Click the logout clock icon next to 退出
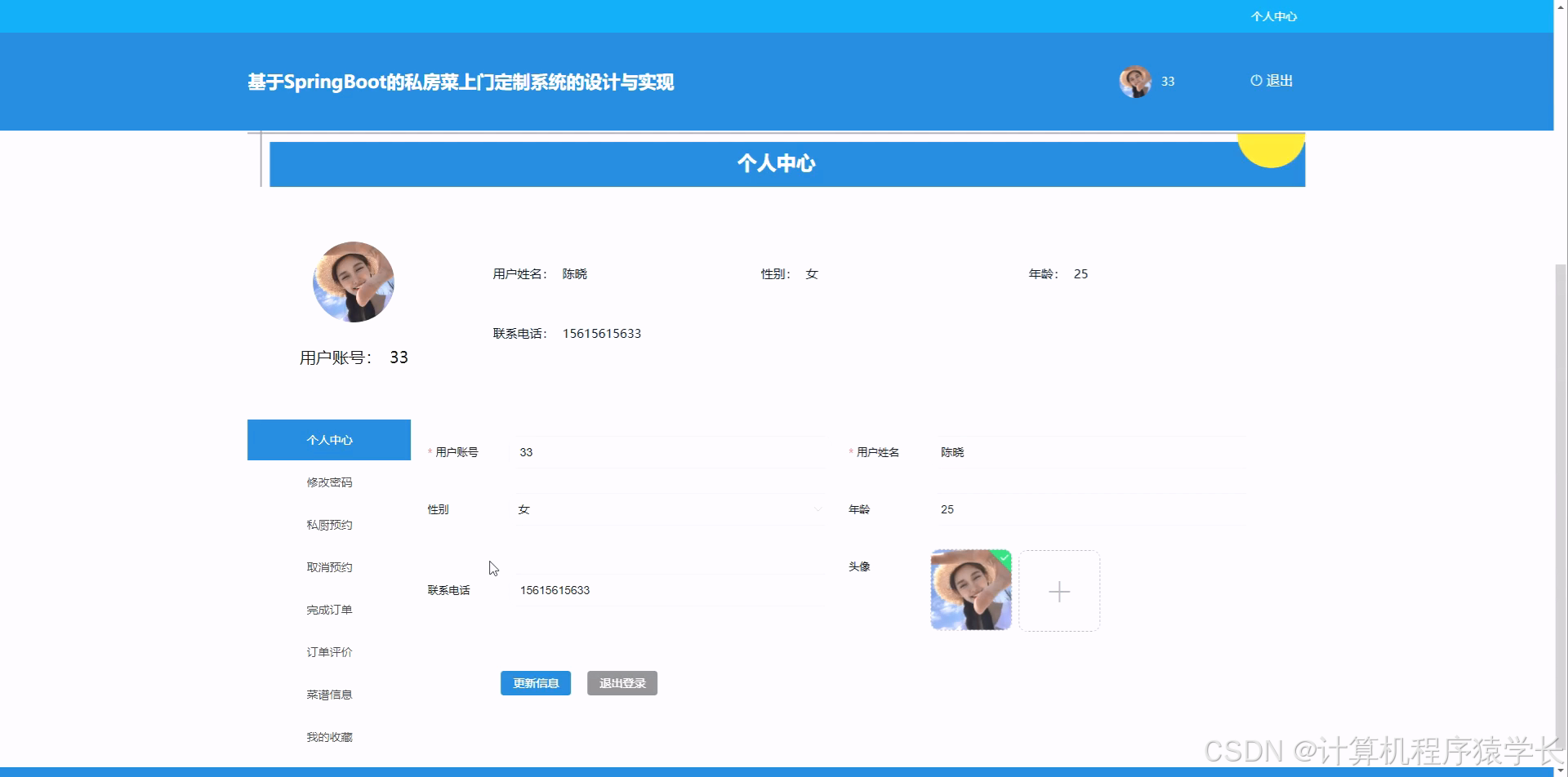 (1255, 81)
